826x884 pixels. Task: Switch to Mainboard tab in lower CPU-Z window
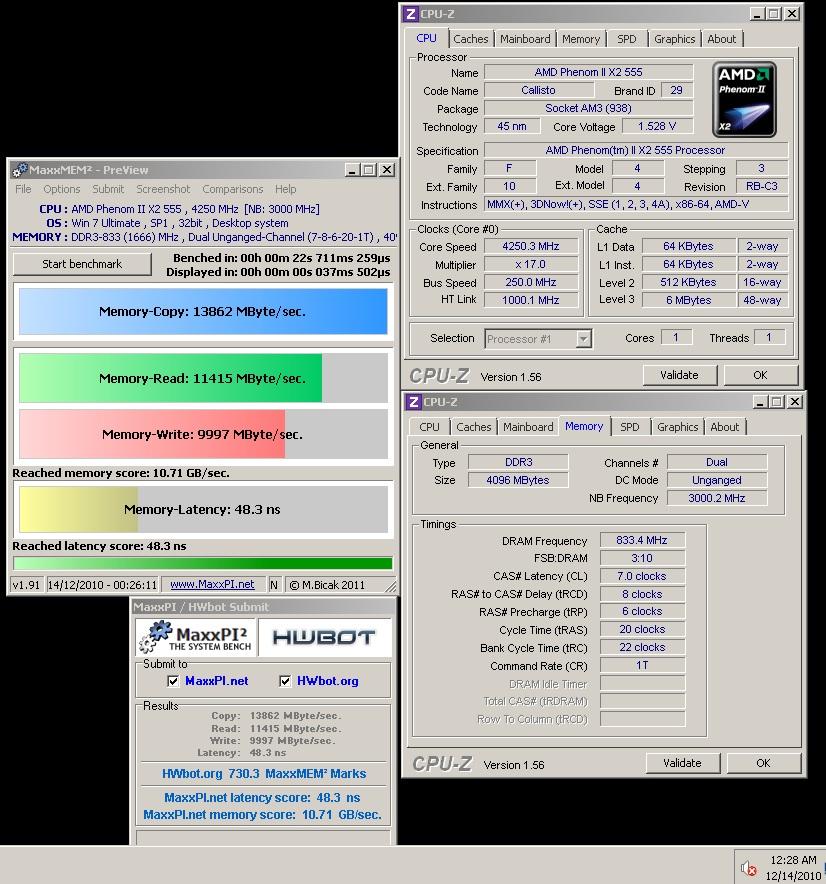pos(528,427)
